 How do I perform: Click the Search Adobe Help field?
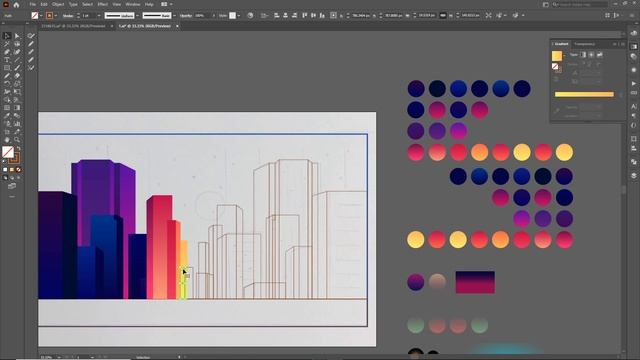(x=580, y=4)
